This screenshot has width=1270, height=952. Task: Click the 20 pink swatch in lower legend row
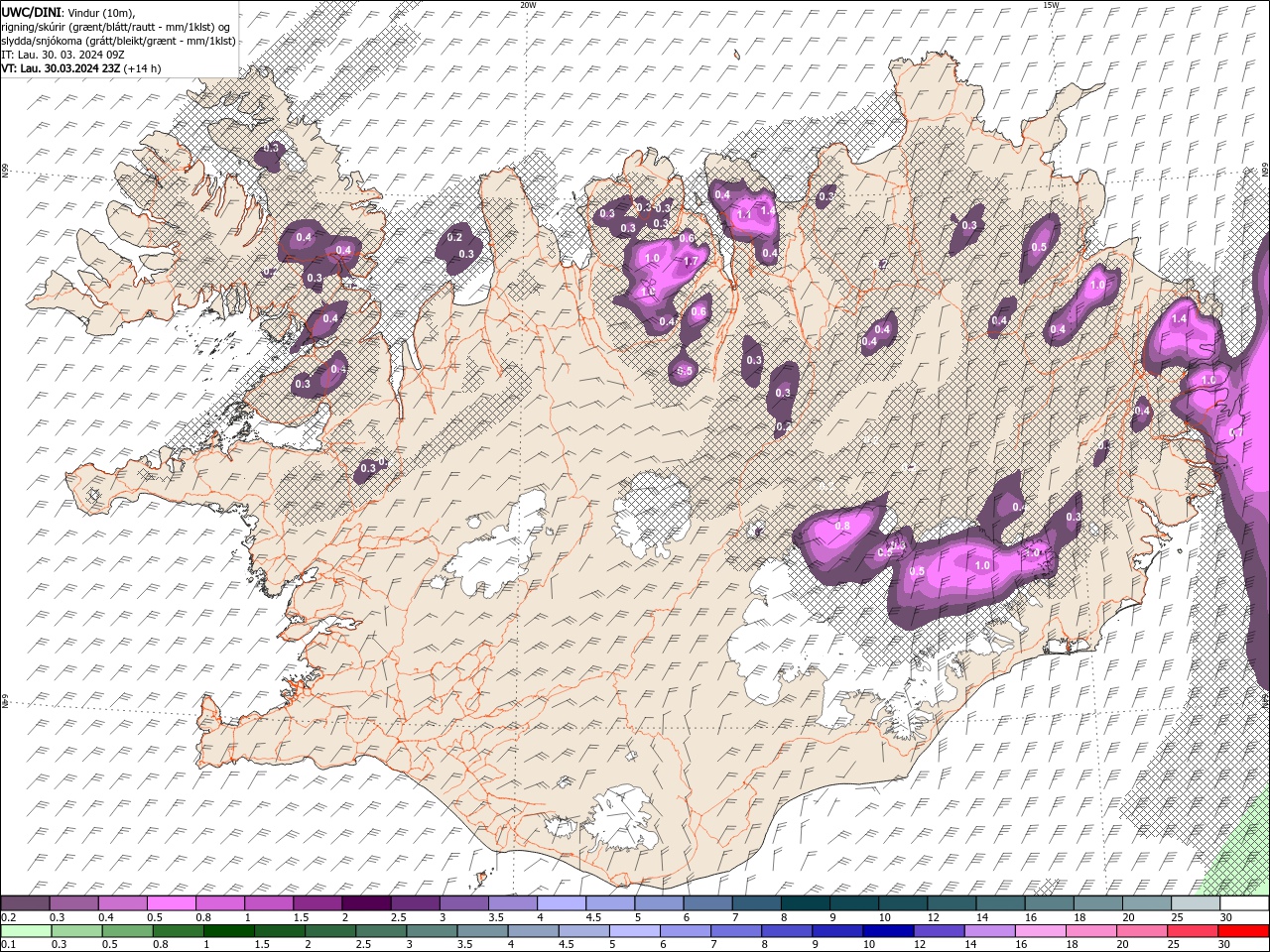click(1143, 931)
